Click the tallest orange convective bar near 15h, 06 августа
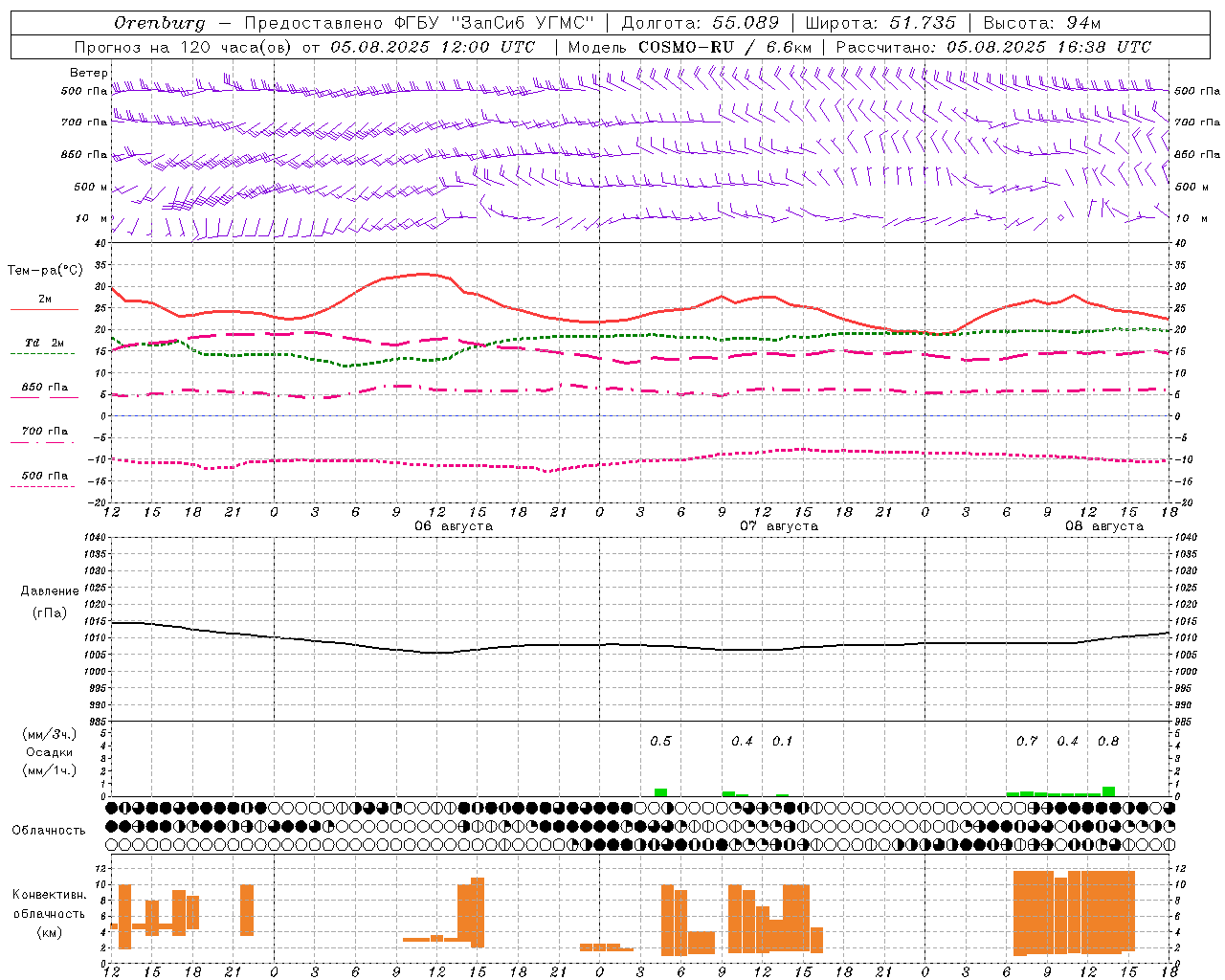Viewport: 1225px width, 980px height. click(x=478, y=913)
